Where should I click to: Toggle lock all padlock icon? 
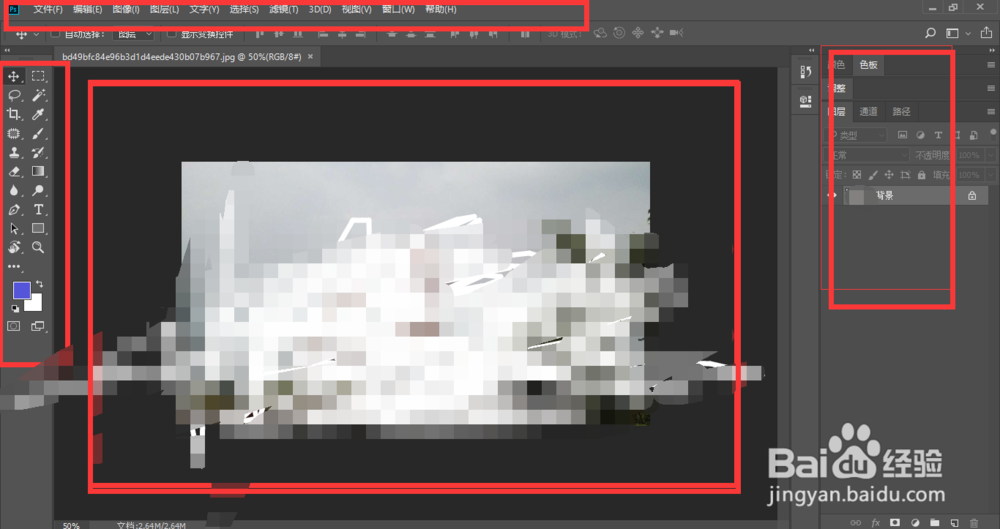point(922,175)
